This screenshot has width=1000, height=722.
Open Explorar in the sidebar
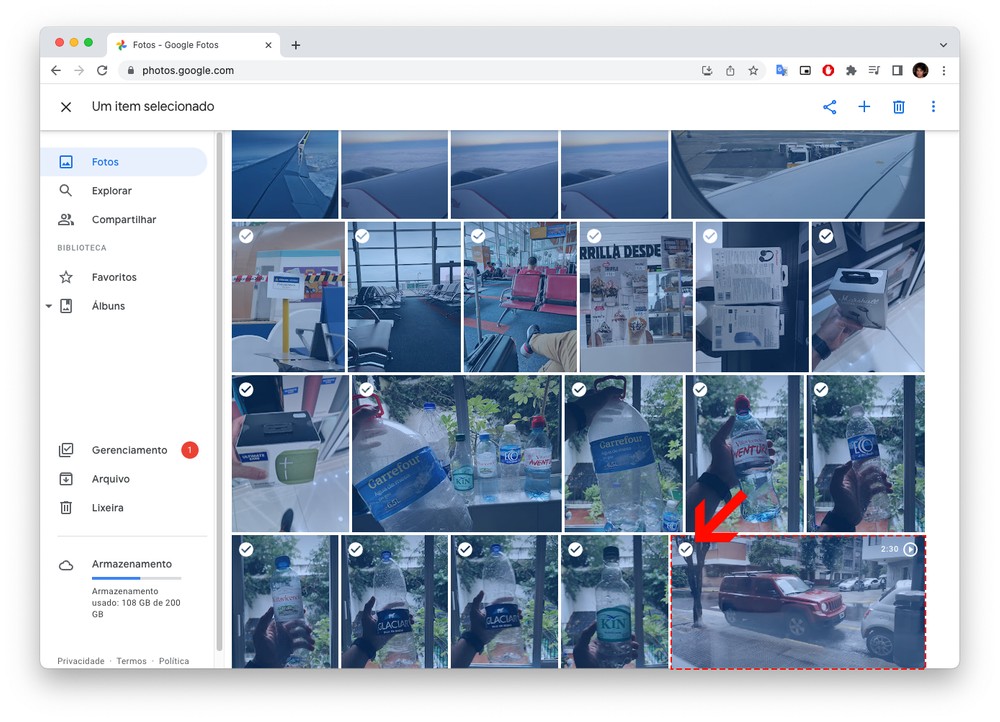tap(111, 191)
